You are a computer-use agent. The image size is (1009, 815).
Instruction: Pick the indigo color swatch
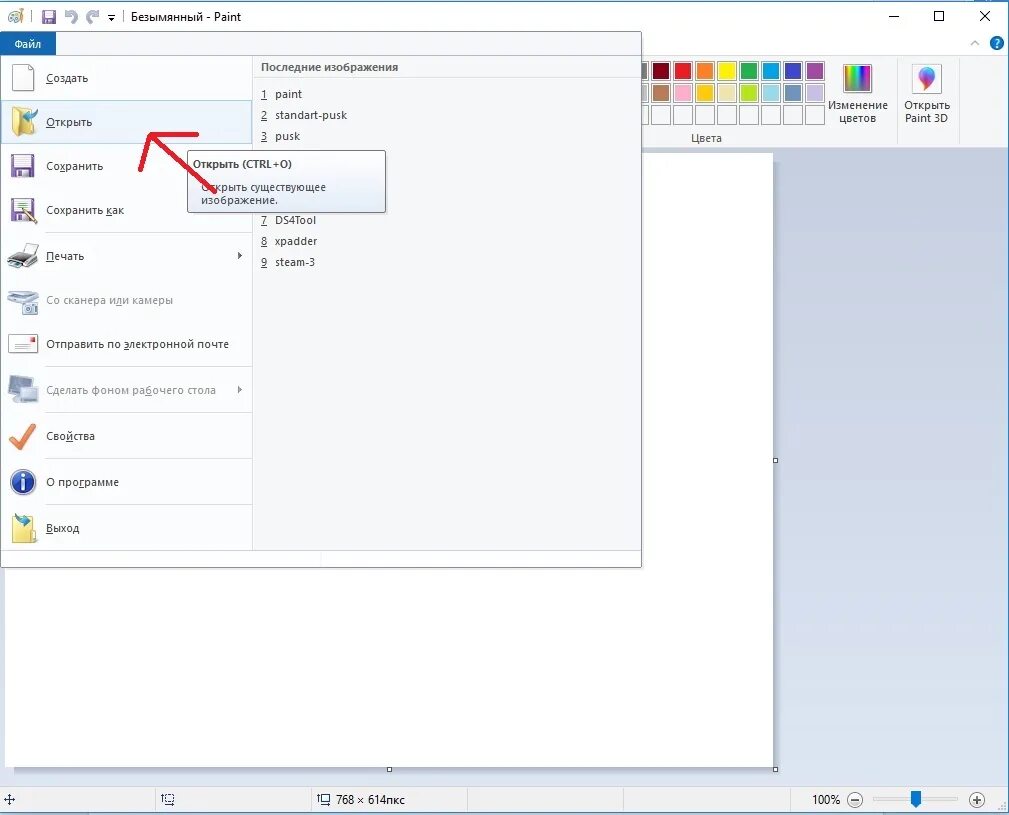tap(793, 71)
